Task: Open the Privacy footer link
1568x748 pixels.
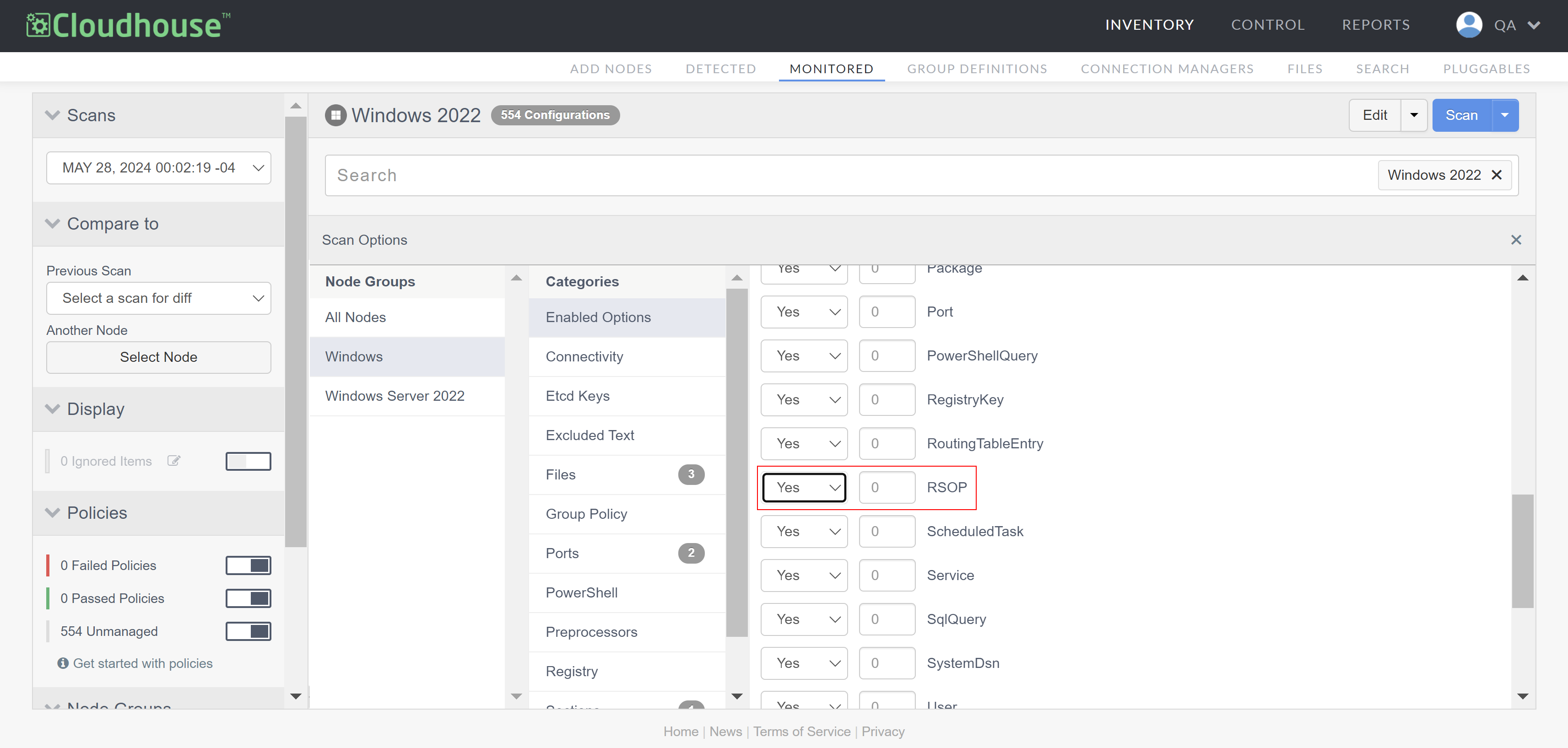Action: [x=882, y=732]
